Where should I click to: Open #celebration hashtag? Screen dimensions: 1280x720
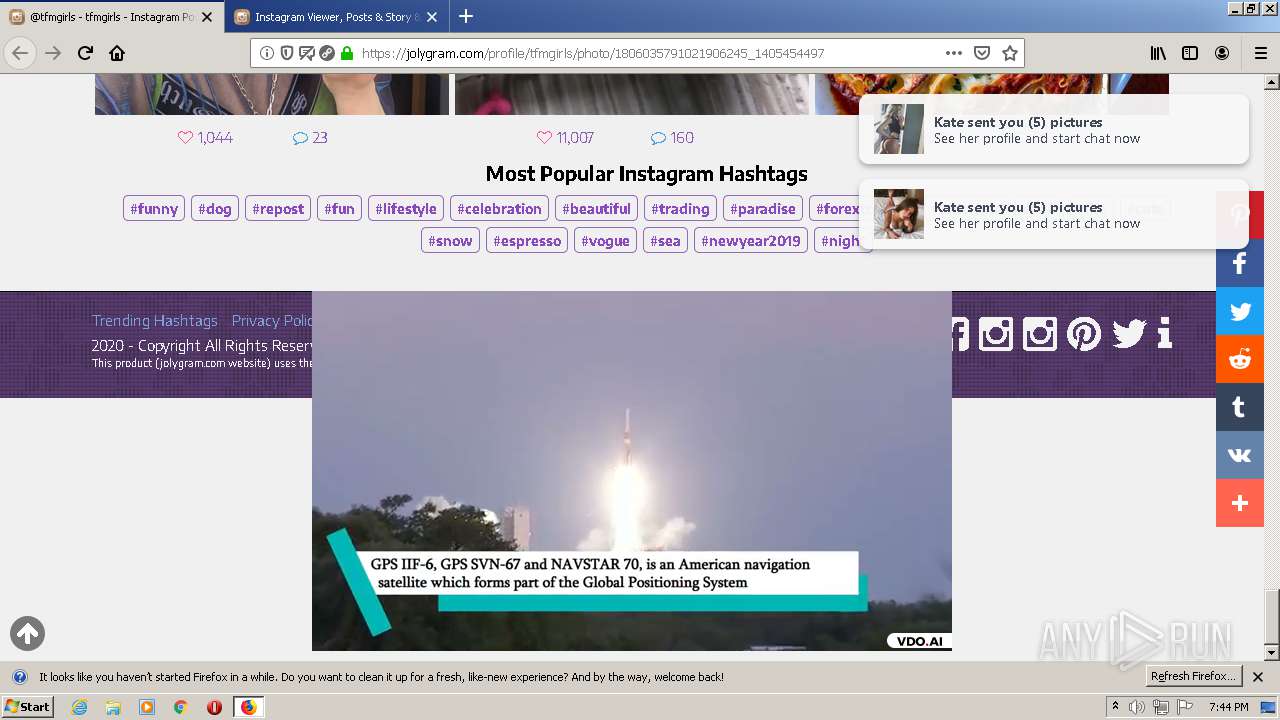499,209
